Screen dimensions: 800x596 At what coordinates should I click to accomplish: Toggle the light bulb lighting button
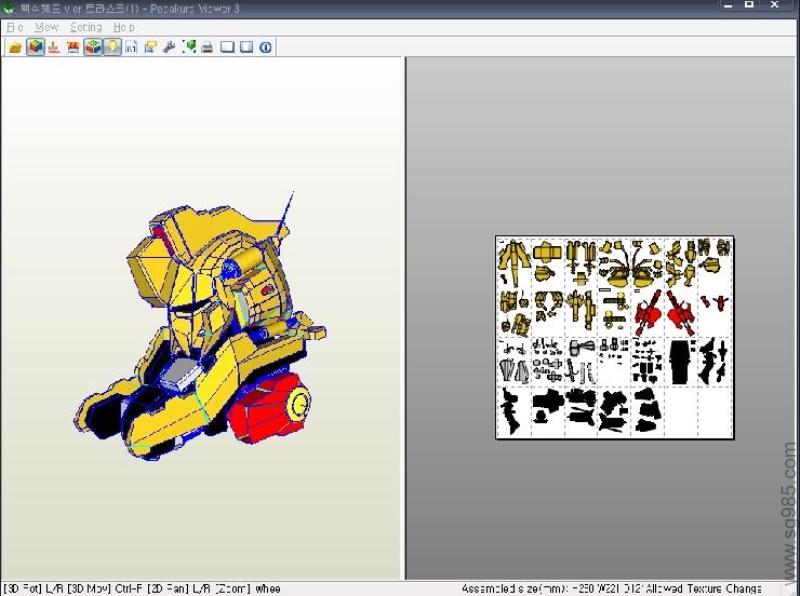tap(112, 47)
